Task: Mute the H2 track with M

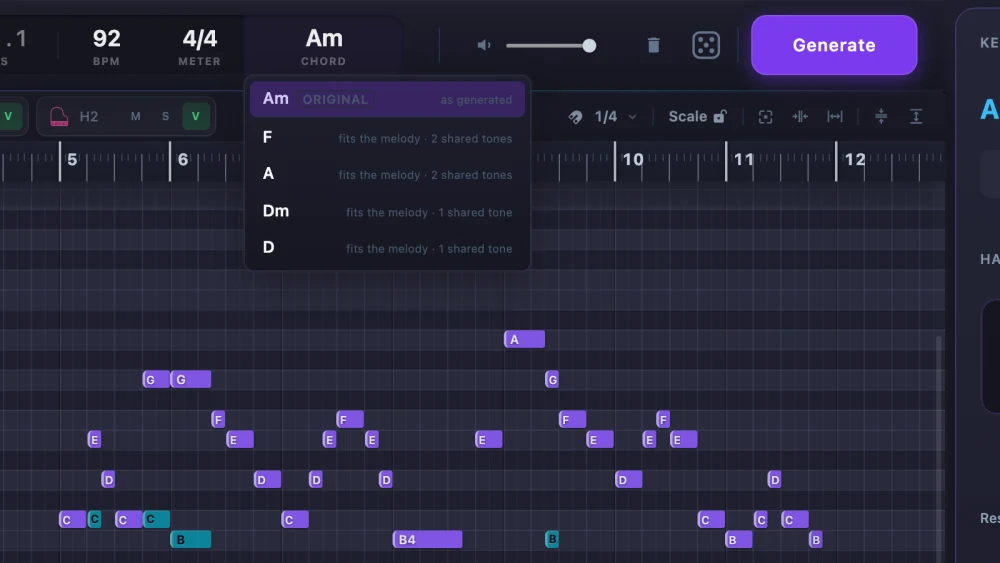Action: point(135,117)
